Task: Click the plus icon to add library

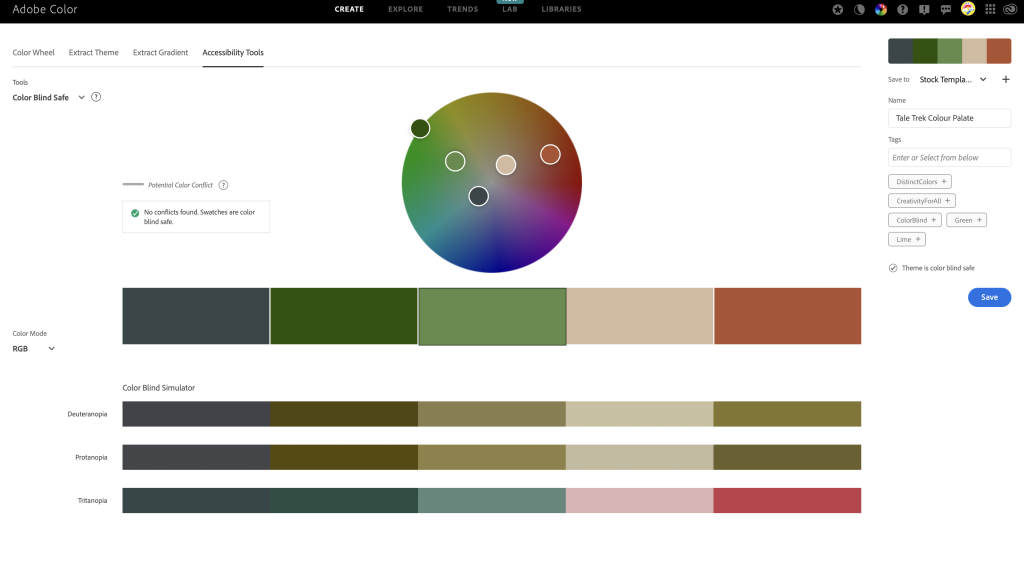Action: click(1006, 79)
